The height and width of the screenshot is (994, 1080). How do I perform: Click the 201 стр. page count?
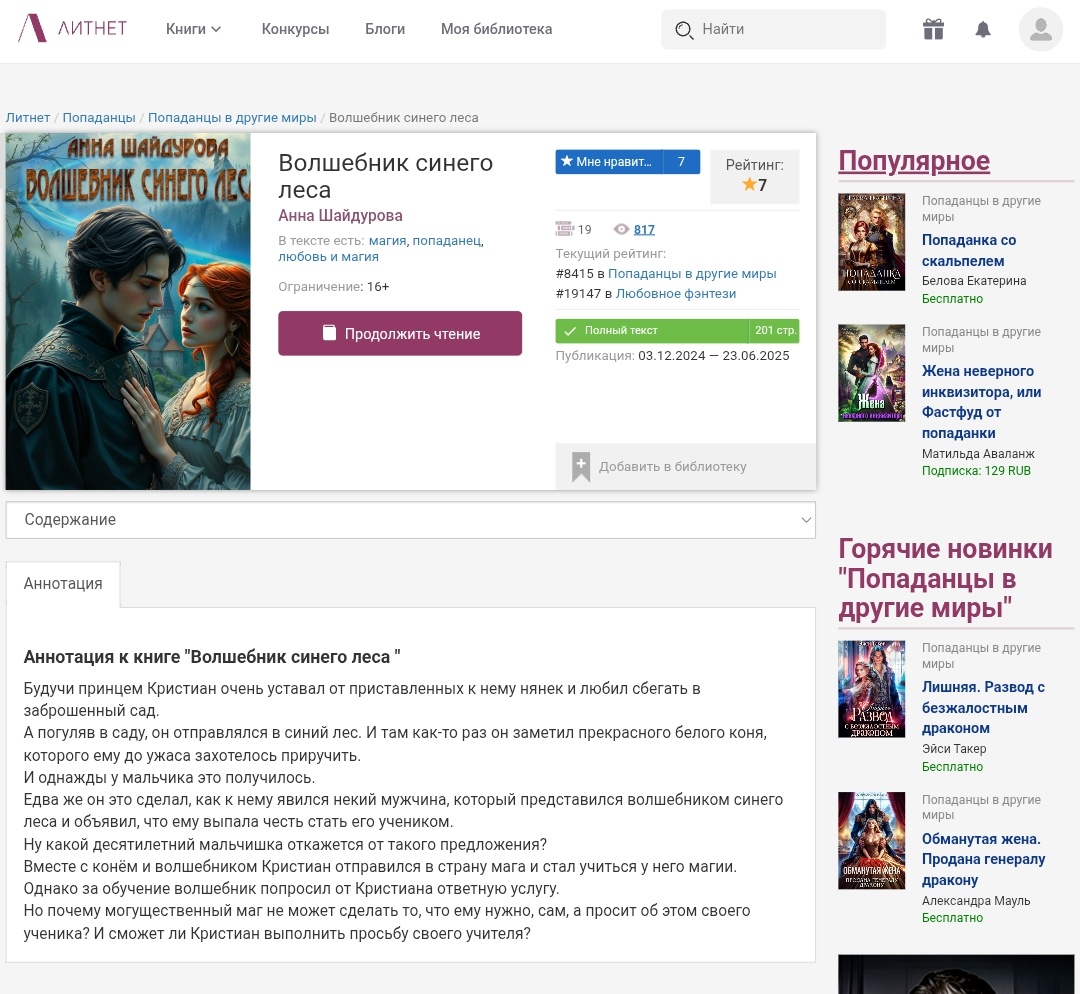click(775, 331)
